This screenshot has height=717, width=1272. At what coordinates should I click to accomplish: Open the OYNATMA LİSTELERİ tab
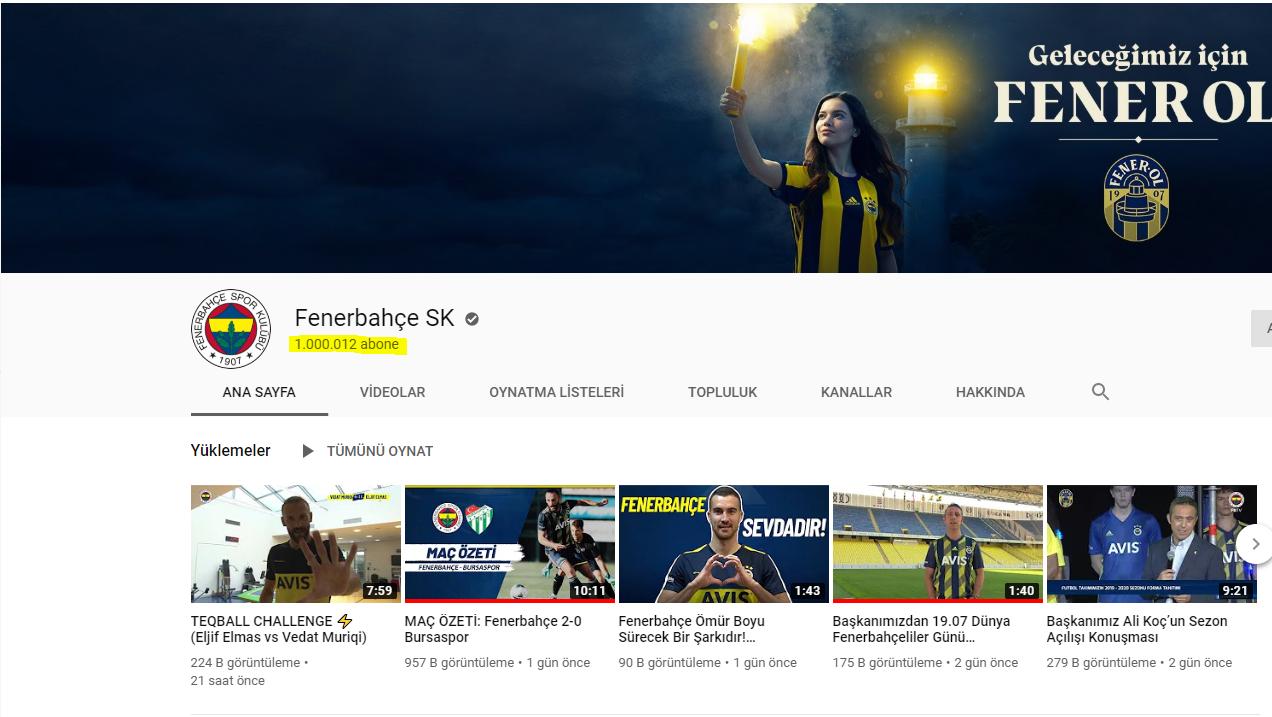pyautogui.click(x=556, y=392)
